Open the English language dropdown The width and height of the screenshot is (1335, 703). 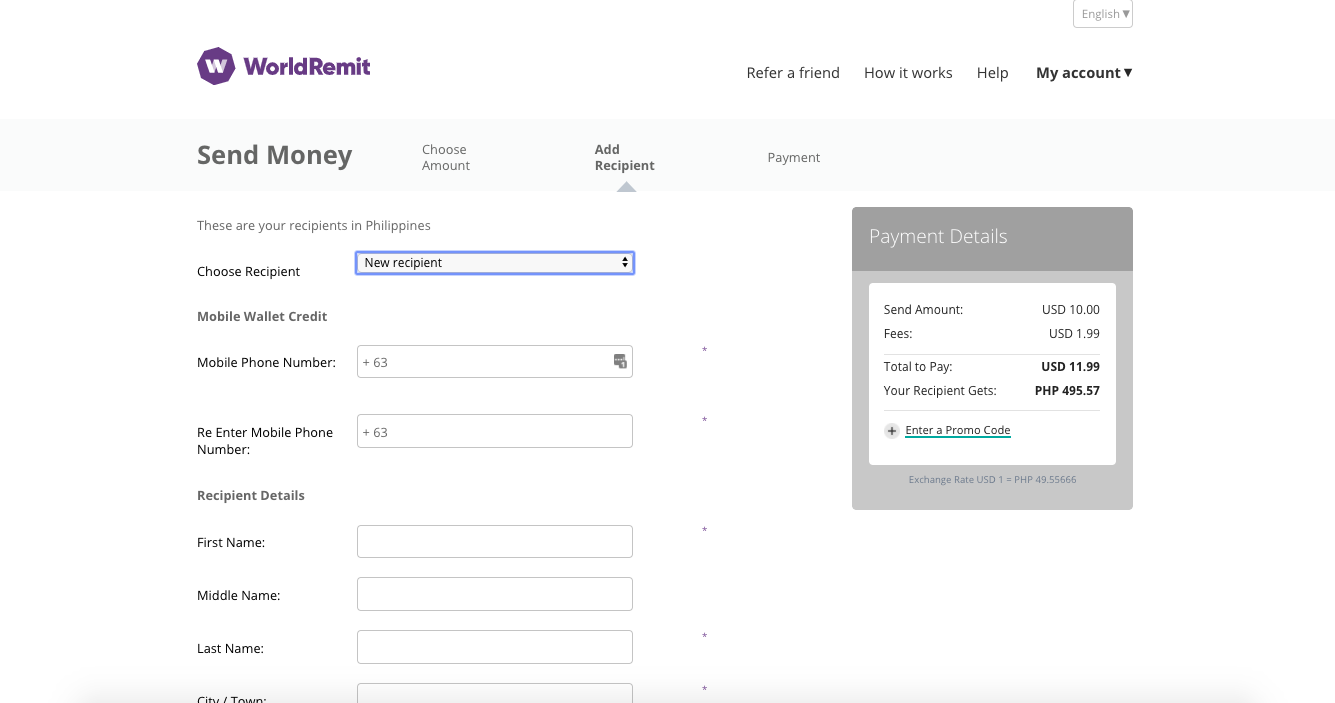point(1103,14)
